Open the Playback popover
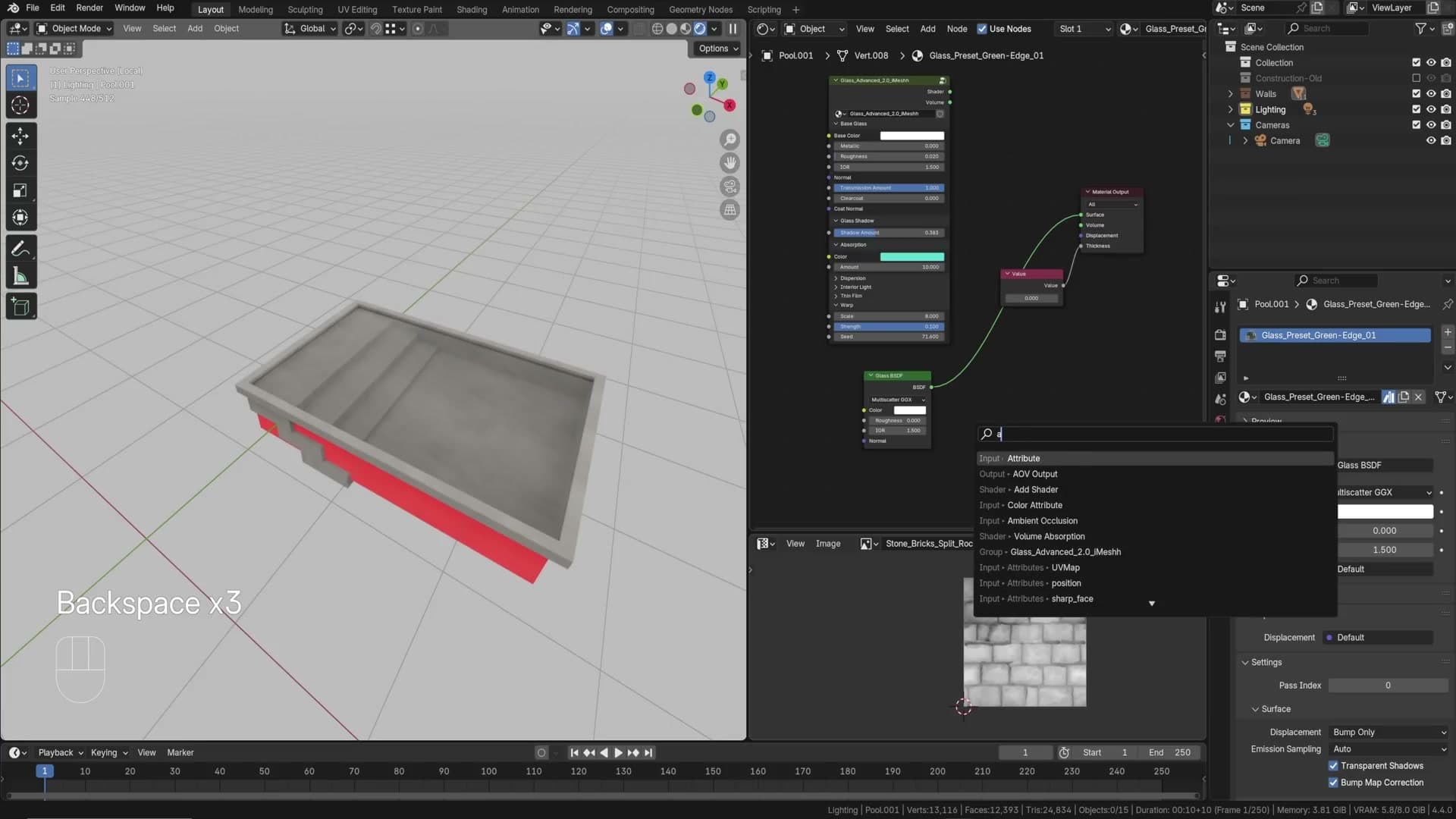The height and width of the screenshot is (819, 1456). (60, 753)
